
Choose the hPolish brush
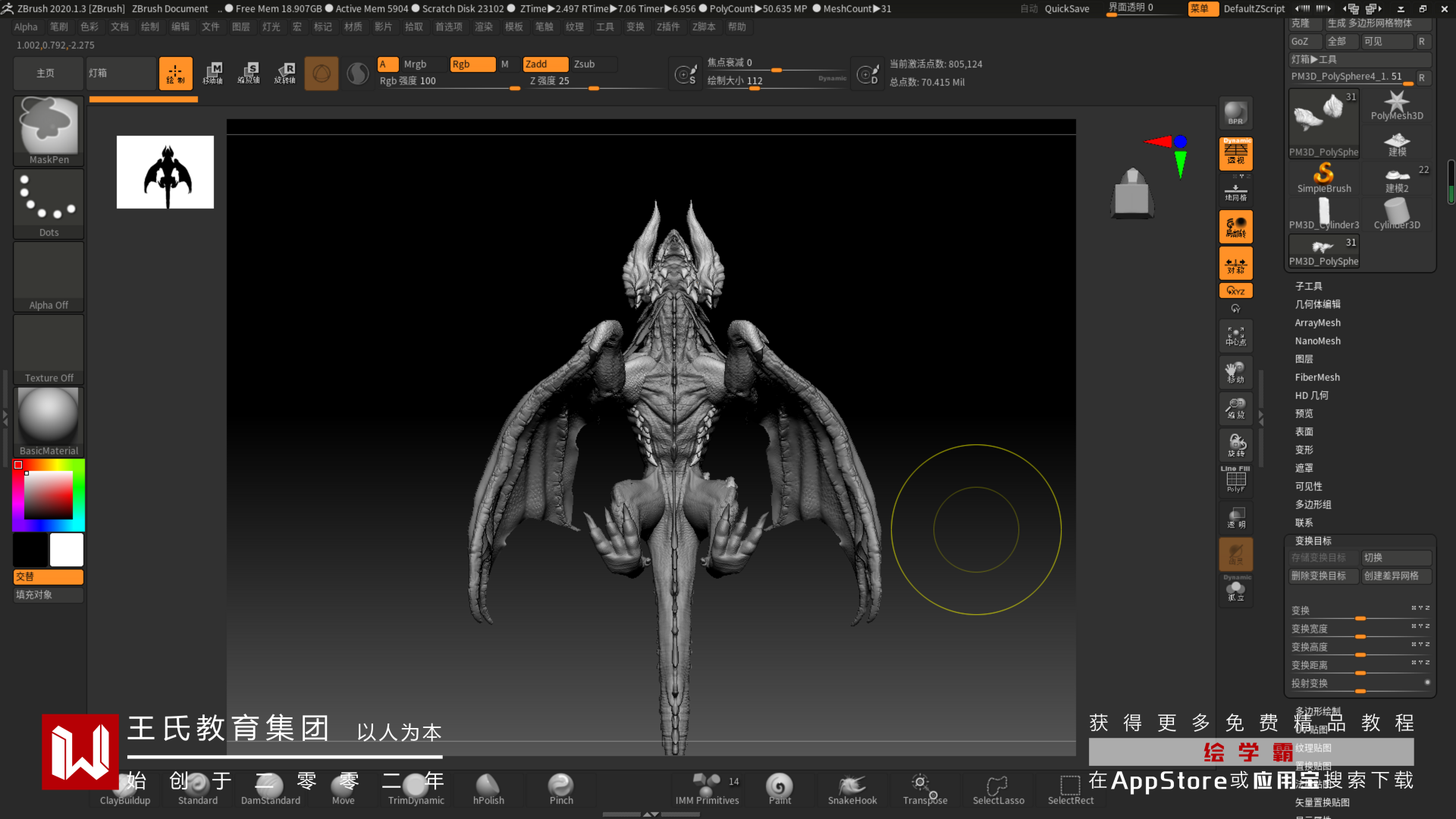[488, 789]
